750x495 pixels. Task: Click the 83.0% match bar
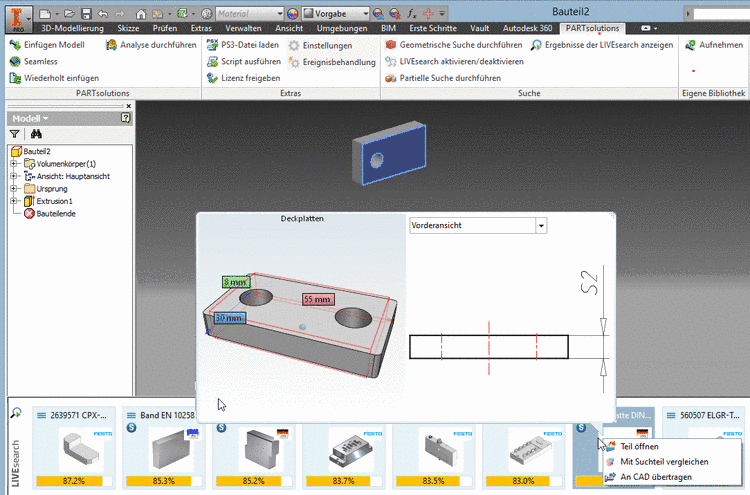point(523,481)
